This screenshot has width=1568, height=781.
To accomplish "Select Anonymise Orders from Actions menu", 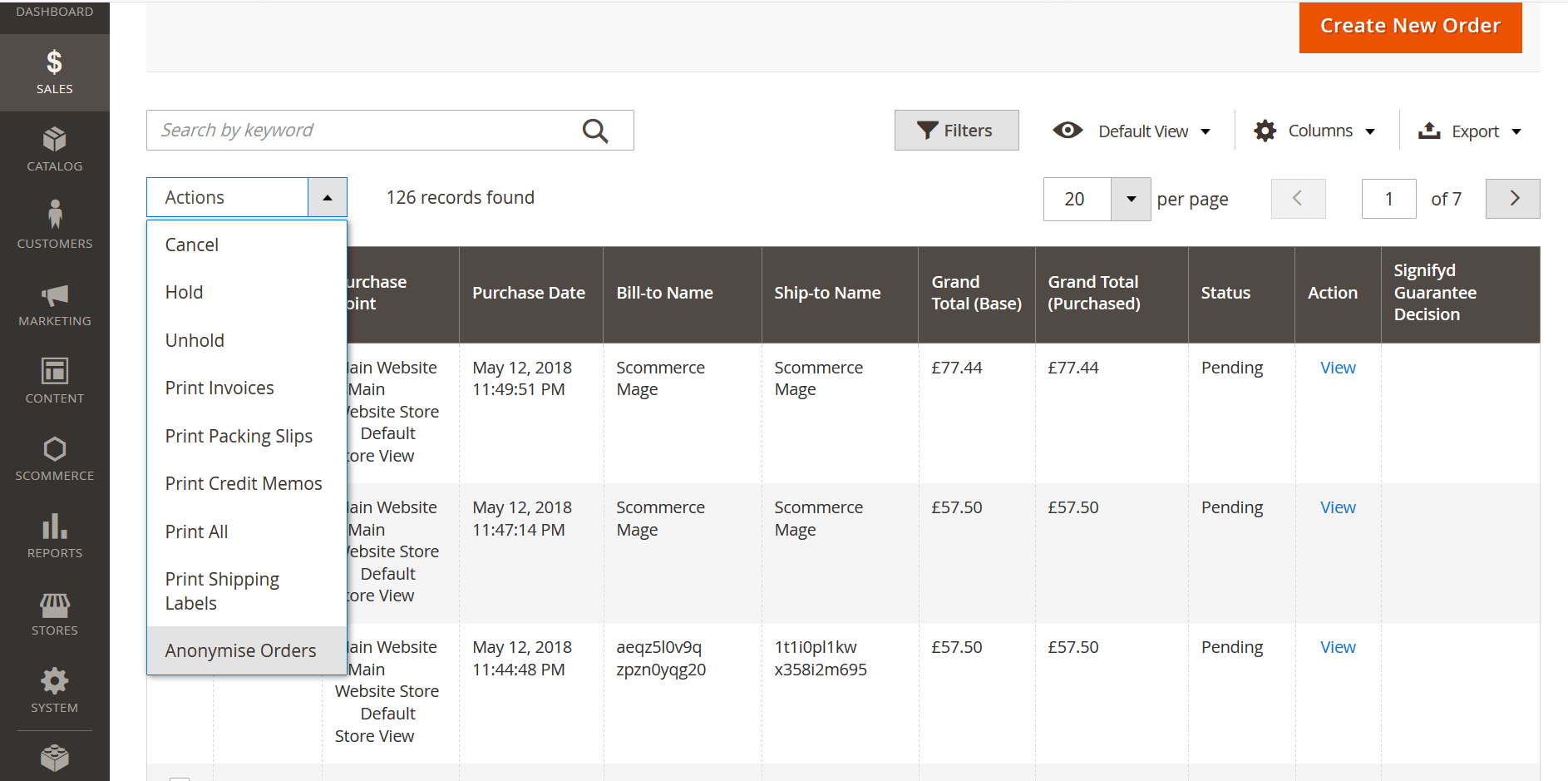I will click(x=240, y=650).
